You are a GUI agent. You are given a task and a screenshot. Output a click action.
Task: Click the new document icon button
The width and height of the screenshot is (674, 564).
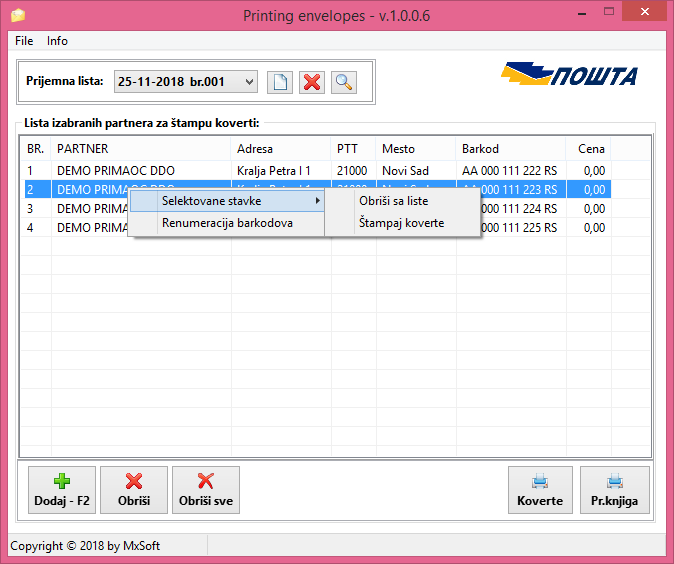coord(280,82)
